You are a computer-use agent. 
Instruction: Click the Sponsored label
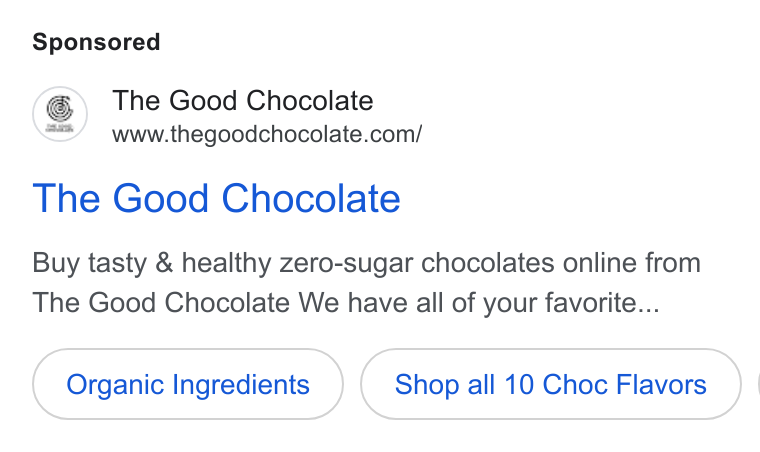click(x=96, y=42)
